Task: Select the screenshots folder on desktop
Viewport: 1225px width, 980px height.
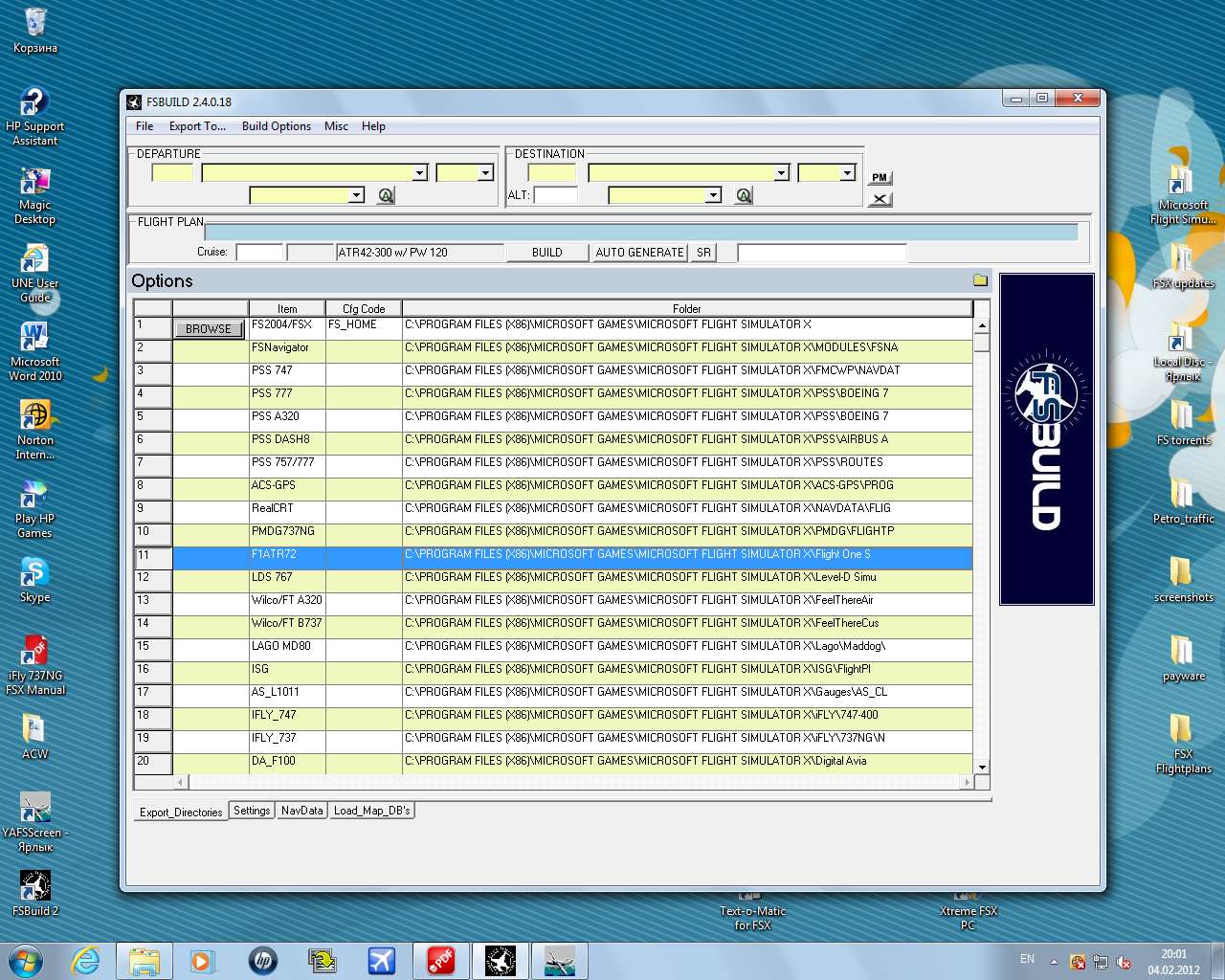Action: [x=1184, y=581]
